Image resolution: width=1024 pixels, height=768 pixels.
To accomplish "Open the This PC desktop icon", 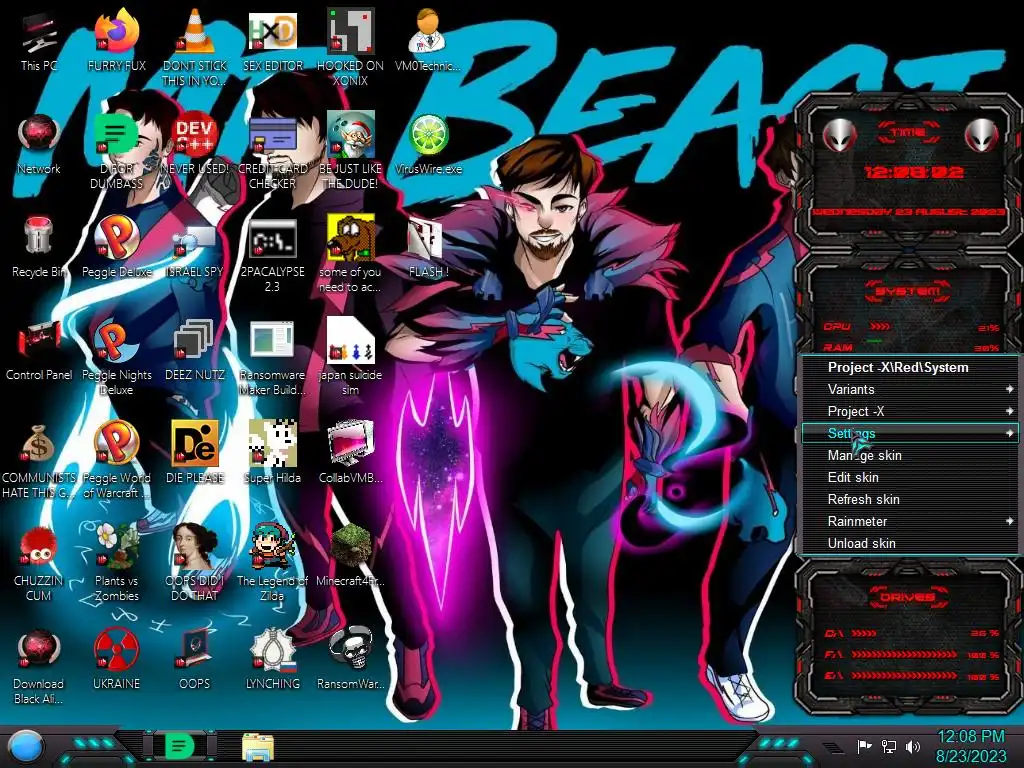I will (39, 33).
